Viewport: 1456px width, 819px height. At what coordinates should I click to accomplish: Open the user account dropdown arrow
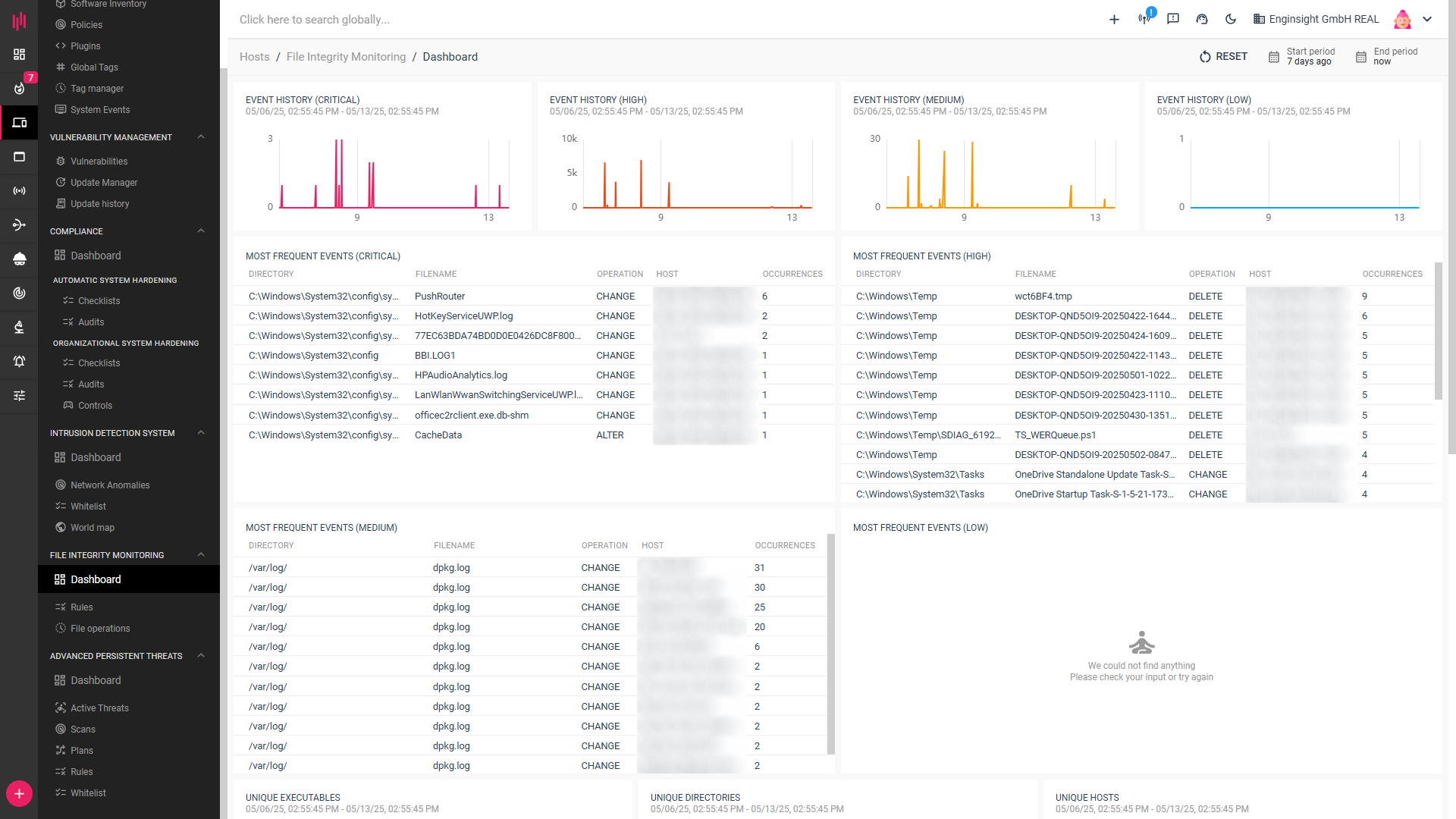1427,19
